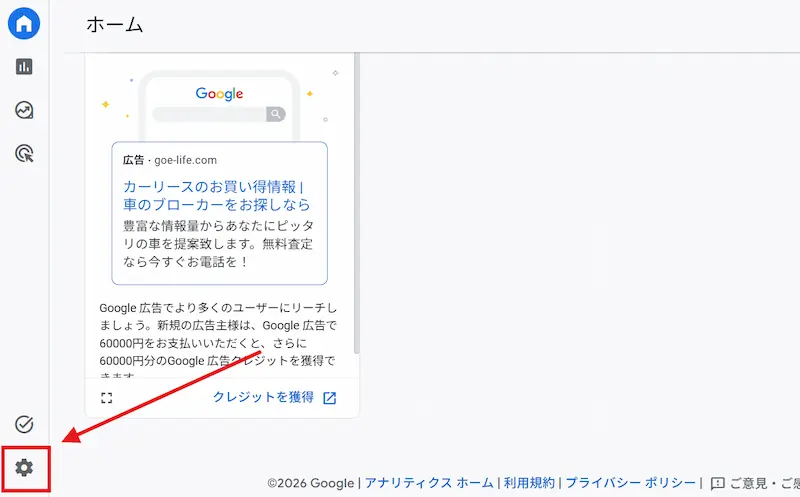The image size is (800, 497).
Task: Open the Explore trend icon
Action: click(x=24, y=110)
